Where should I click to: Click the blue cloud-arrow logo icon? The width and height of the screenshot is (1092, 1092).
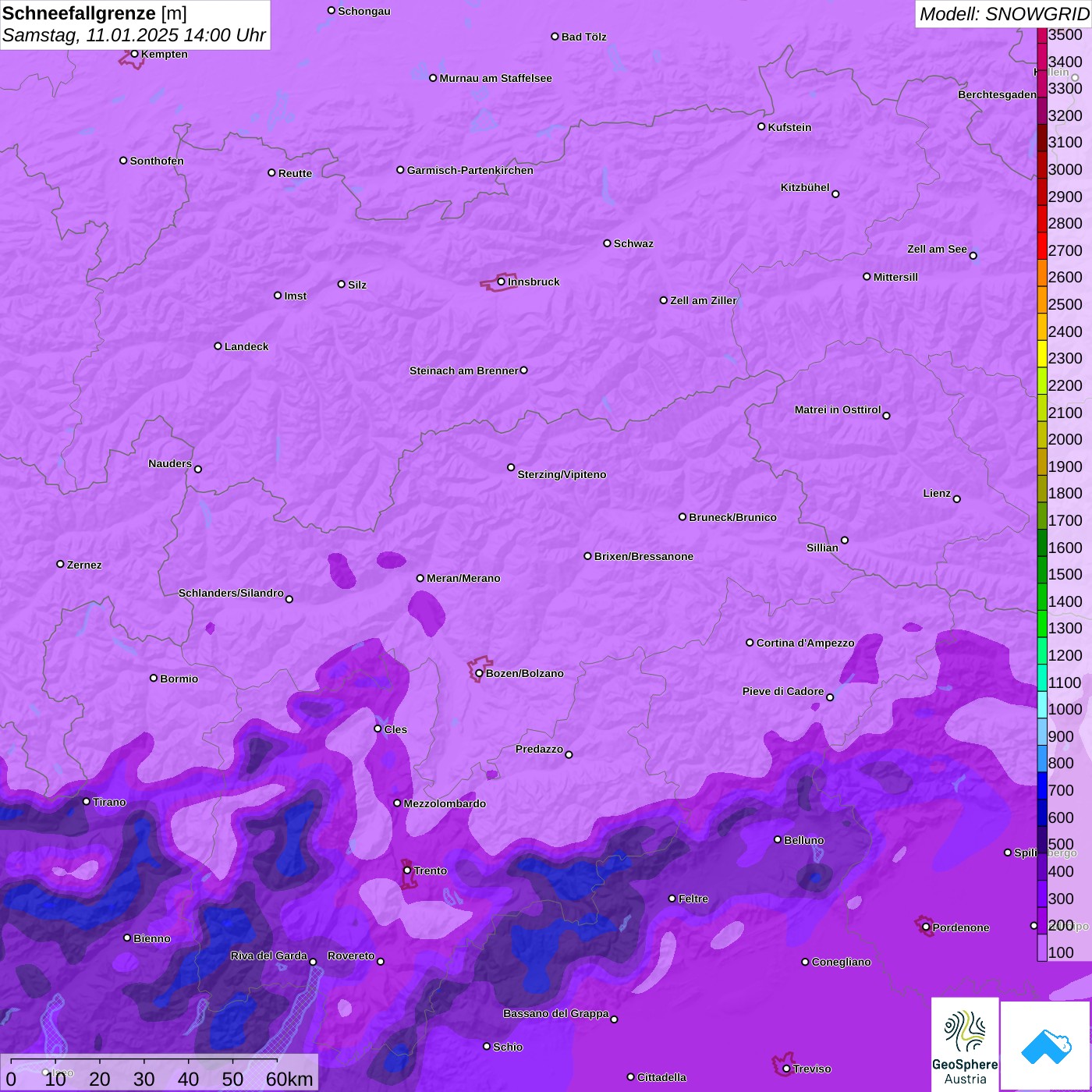(1045, 1046)
